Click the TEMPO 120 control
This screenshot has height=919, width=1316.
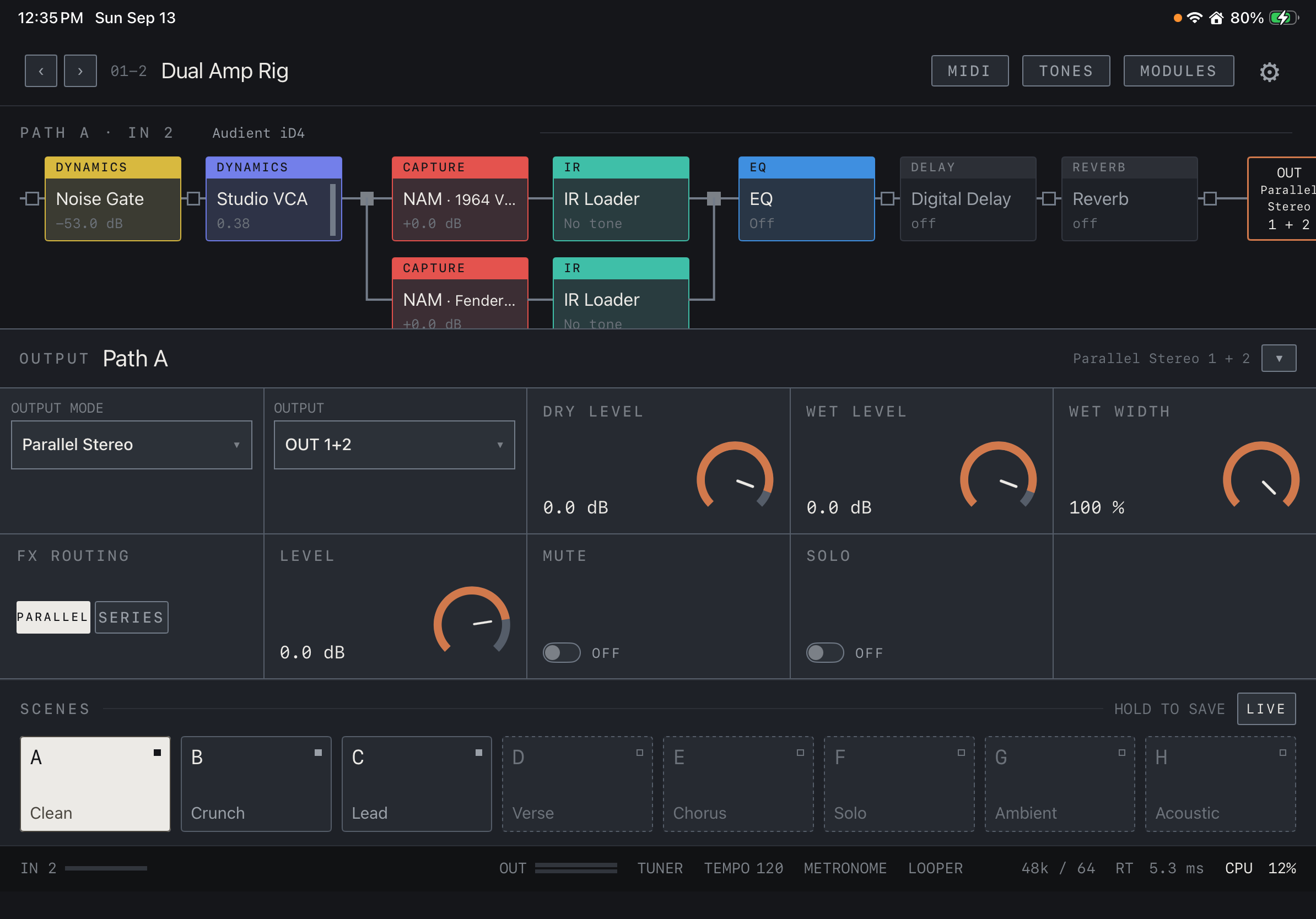[743, 868]
